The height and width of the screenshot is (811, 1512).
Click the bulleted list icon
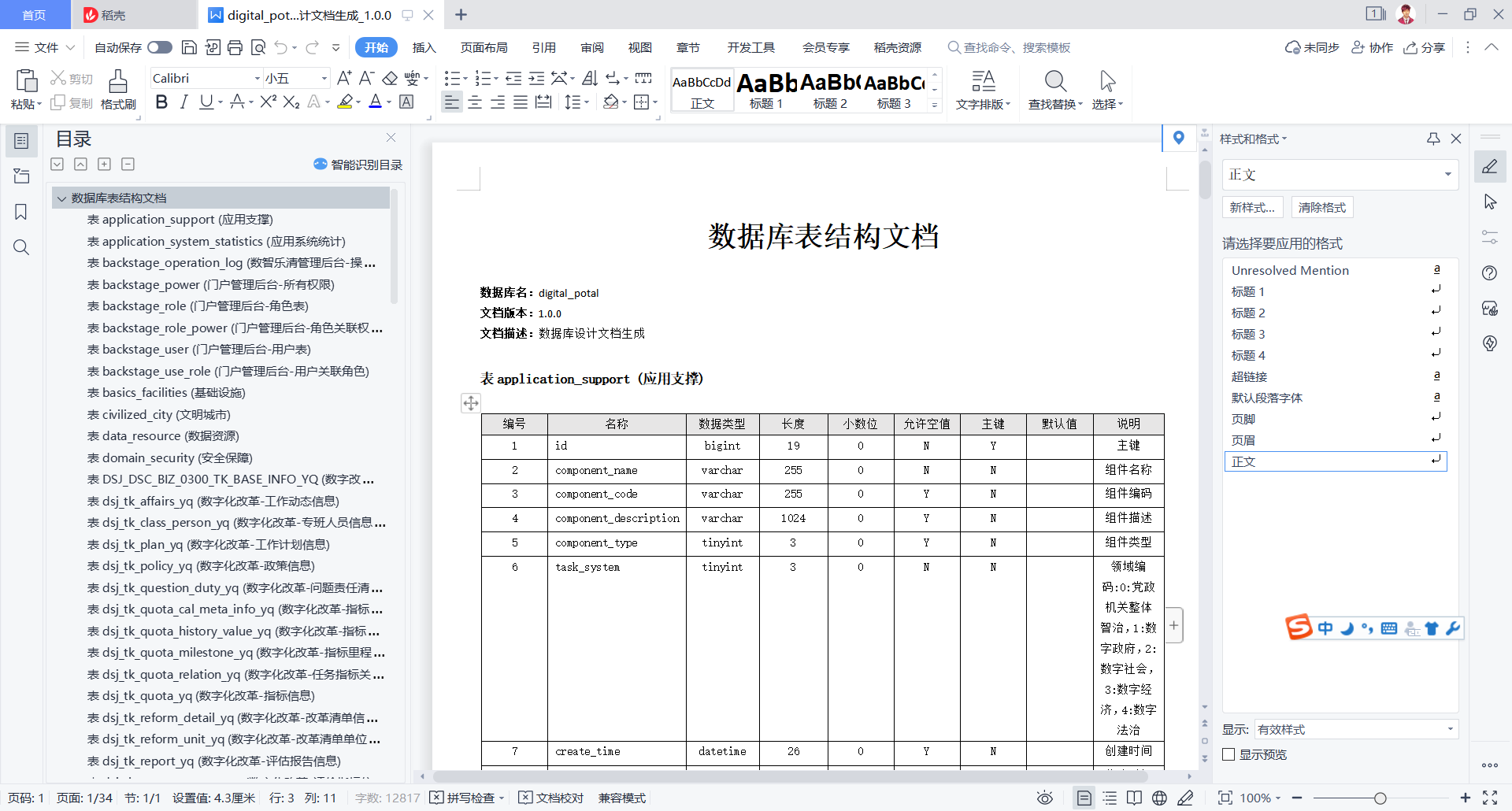[x=451, y=77]
